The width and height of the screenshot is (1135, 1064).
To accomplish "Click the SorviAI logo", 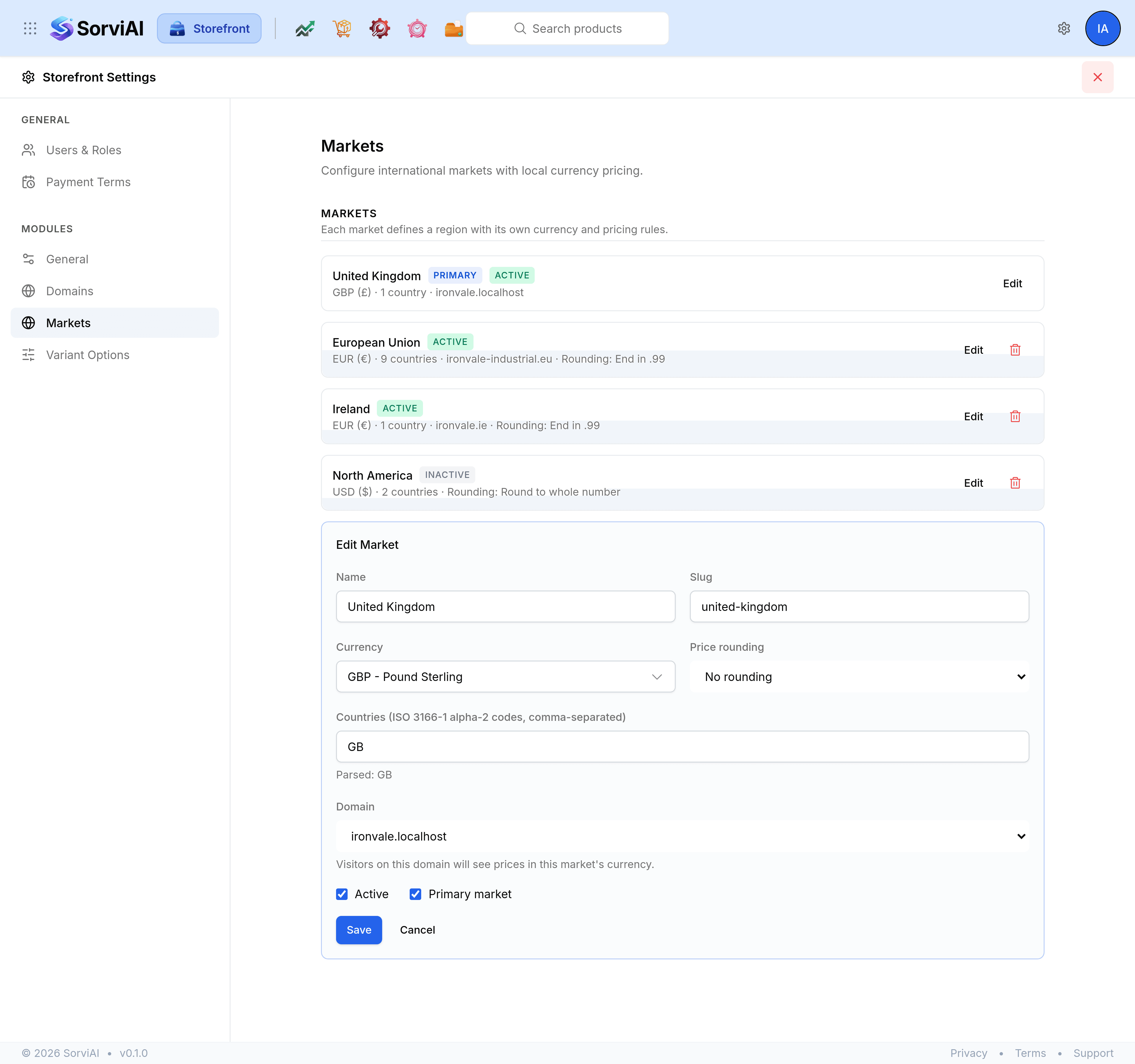I will (x=96, y=29).
